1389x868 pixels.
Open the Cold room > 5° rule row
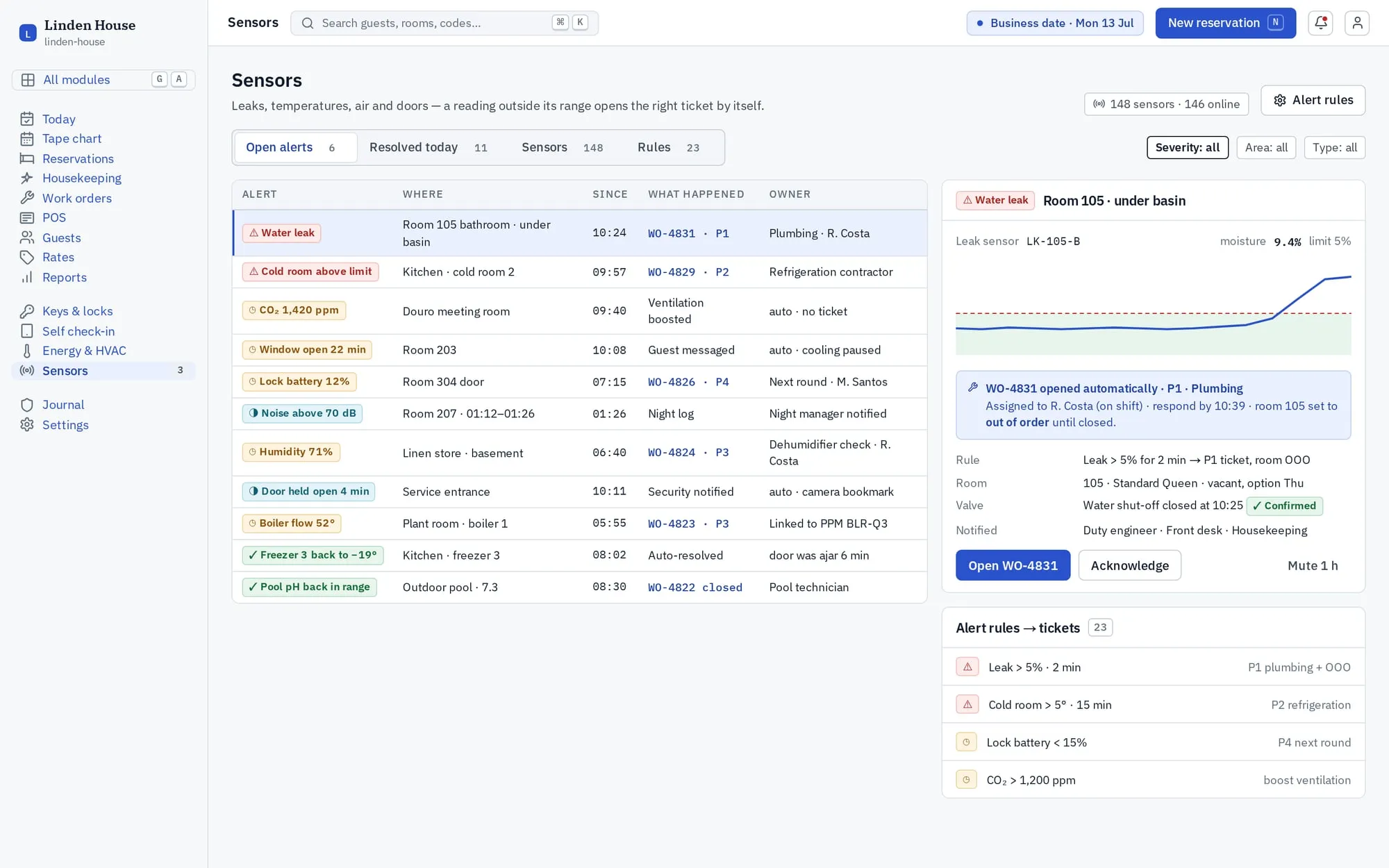(x=1153, y=705)
